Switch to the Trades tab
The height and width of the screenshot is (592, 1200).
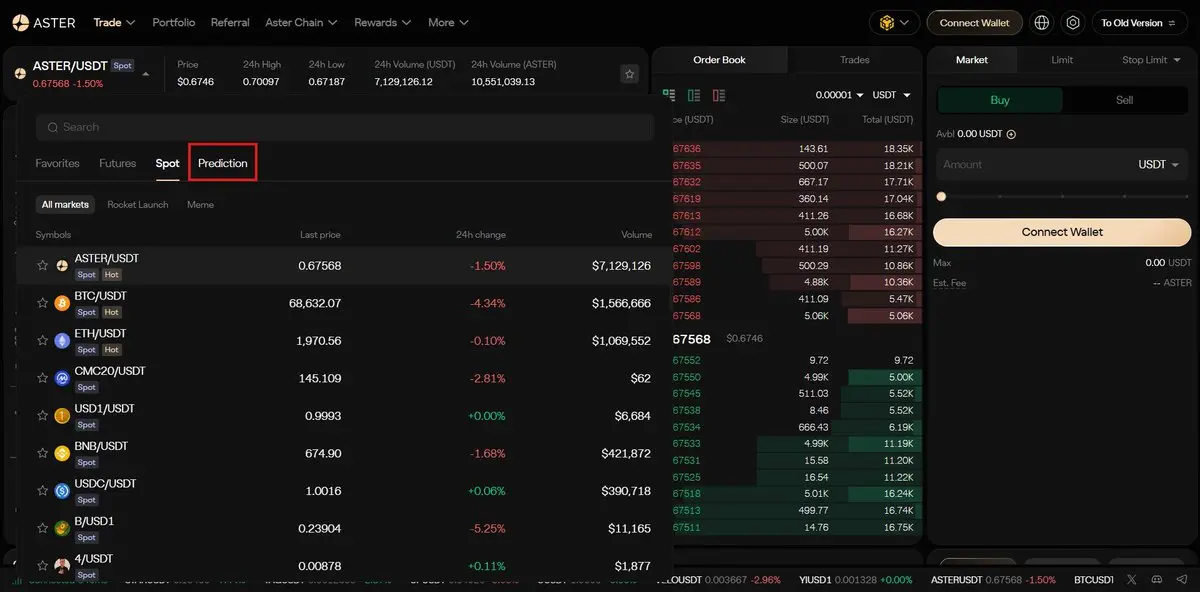coord(854,60)
